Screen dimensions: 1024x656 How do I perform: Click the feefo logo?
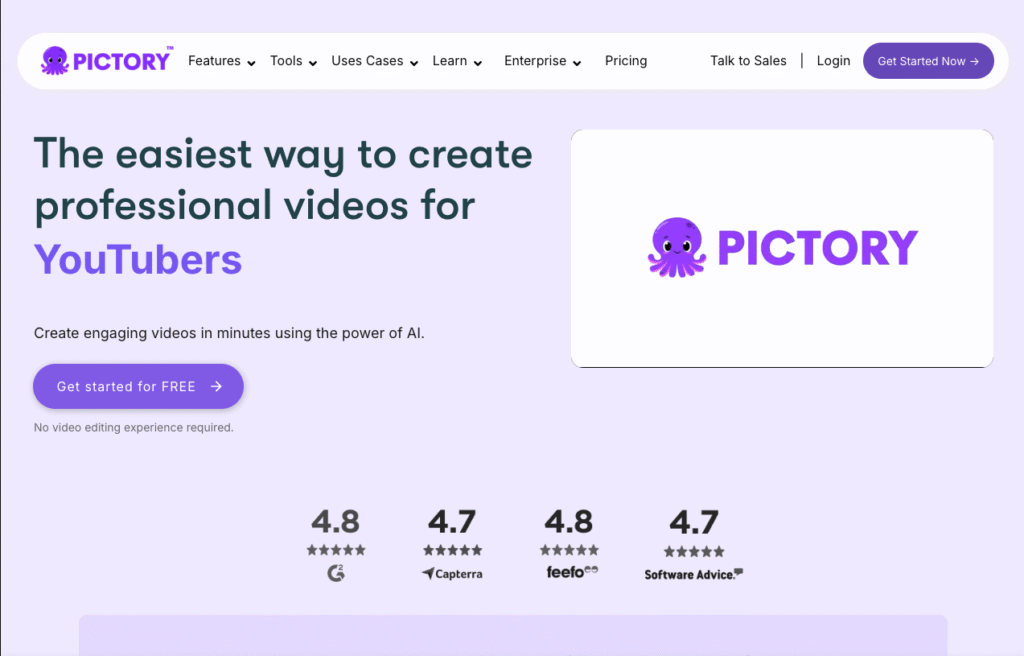tap(572, 572)
